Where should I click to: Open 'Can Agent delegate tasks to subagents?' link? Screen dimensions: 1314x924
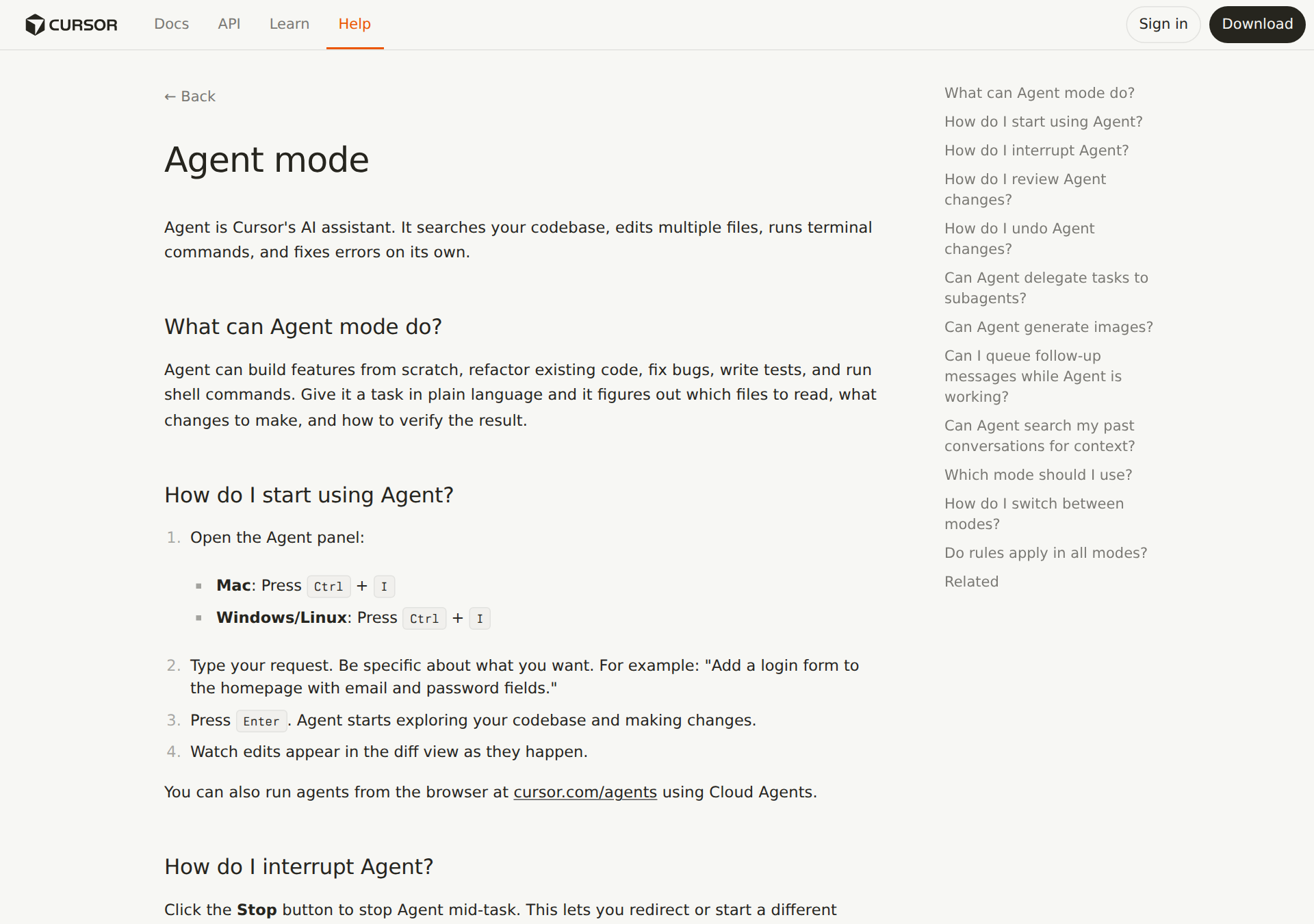click(x=1046, y=288)
